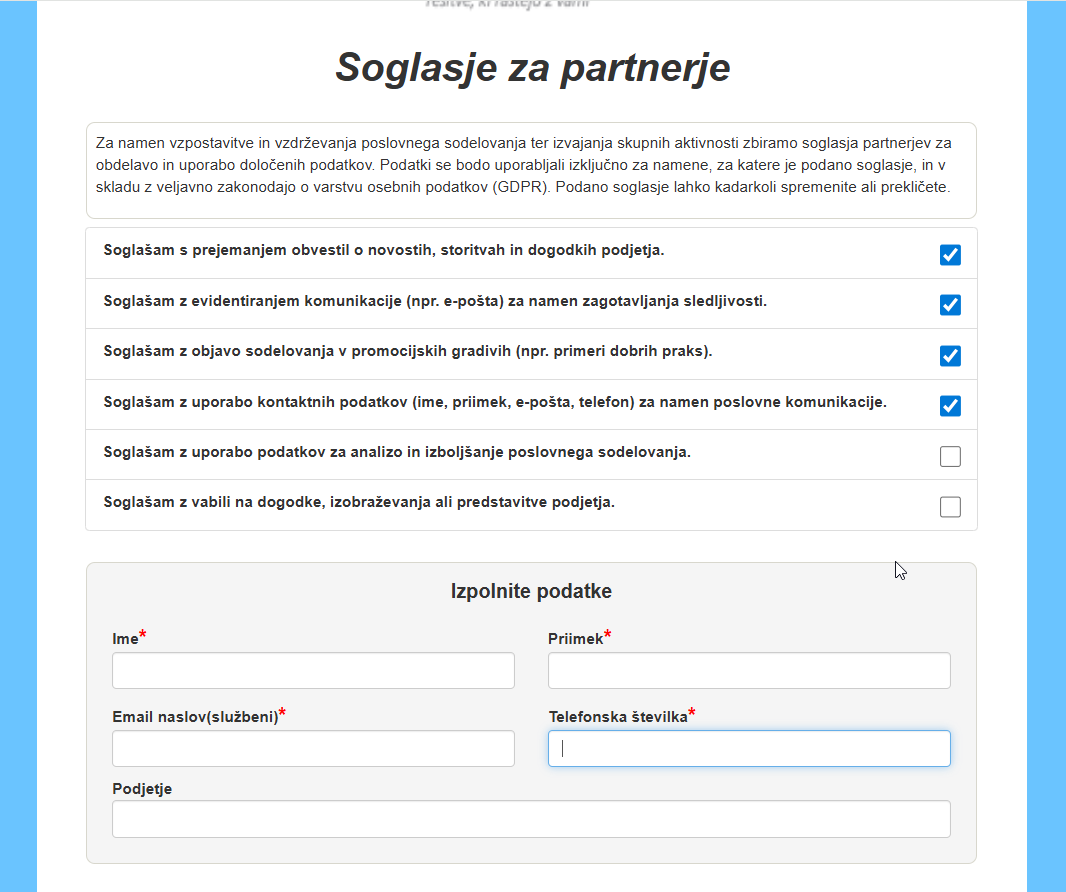Click the "Ime" field label
The image size is (1066, 892).
(125, 639)
